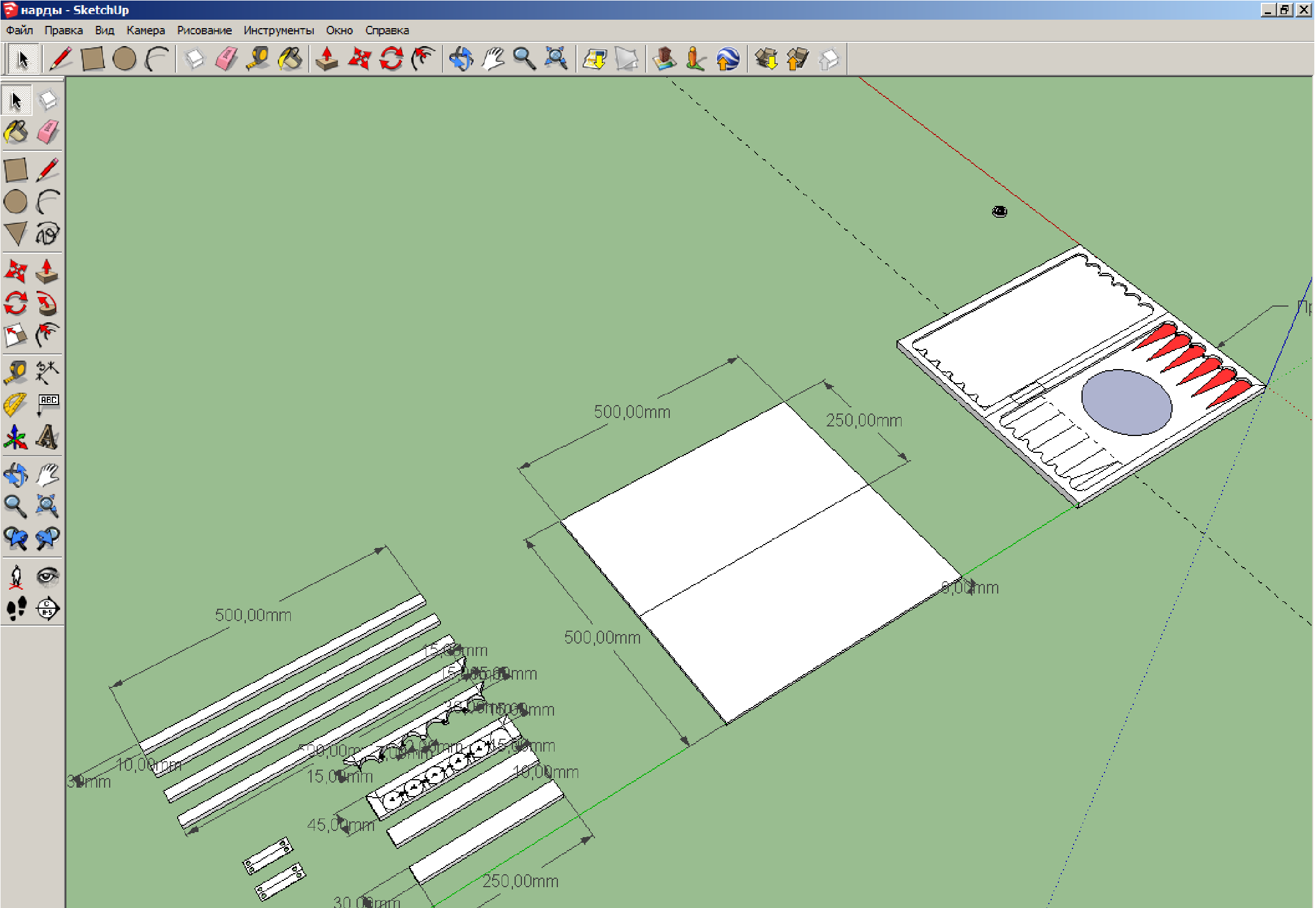
Task: Select the Rotate tool in the top toolbar
Action: [391, 59]
